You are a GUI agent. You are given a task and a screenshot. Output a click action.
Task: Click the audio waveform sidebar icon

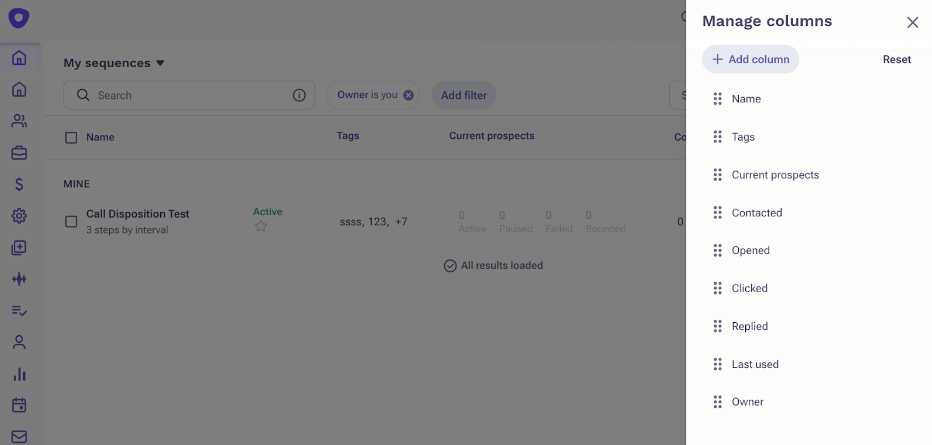(19, 279)
